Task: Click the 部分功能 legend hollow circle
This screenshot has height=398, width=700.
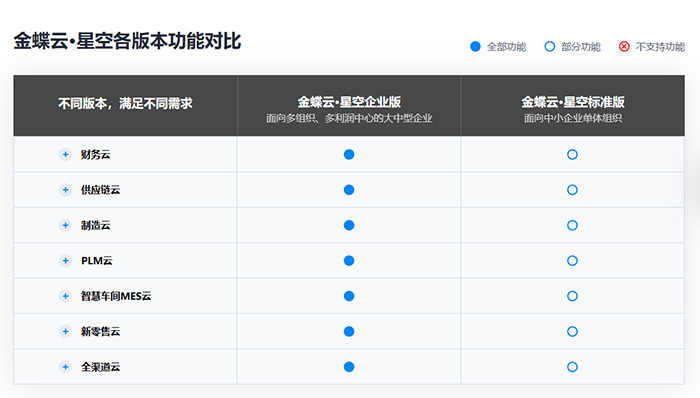Action: 550,46
